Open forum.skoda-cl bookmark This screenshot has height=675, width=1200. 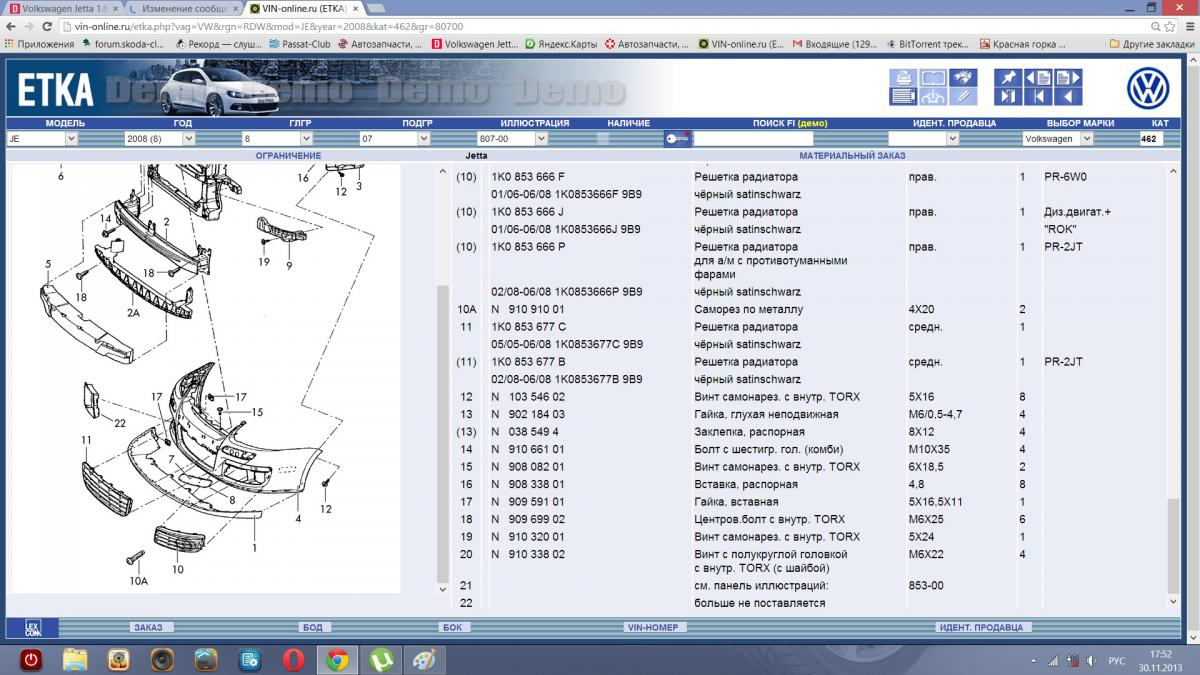click(123, 44)
